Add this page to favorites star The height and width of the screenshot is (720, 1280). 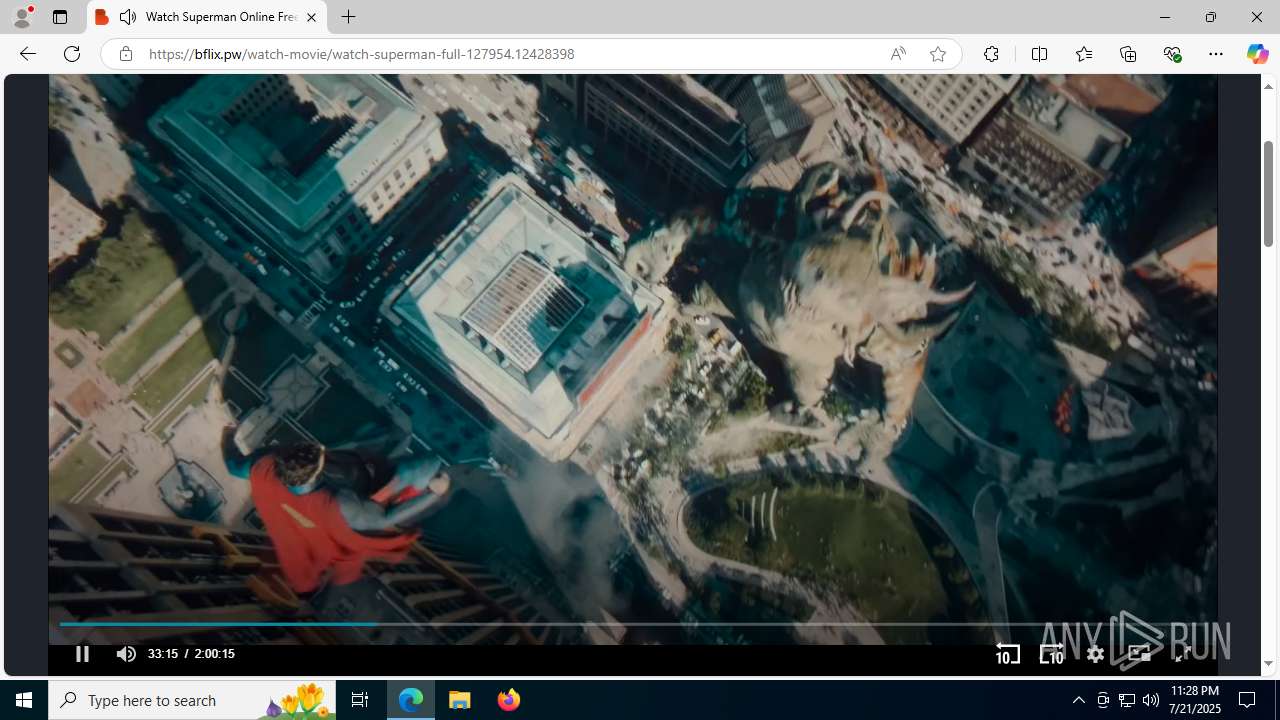pos(937,54)
